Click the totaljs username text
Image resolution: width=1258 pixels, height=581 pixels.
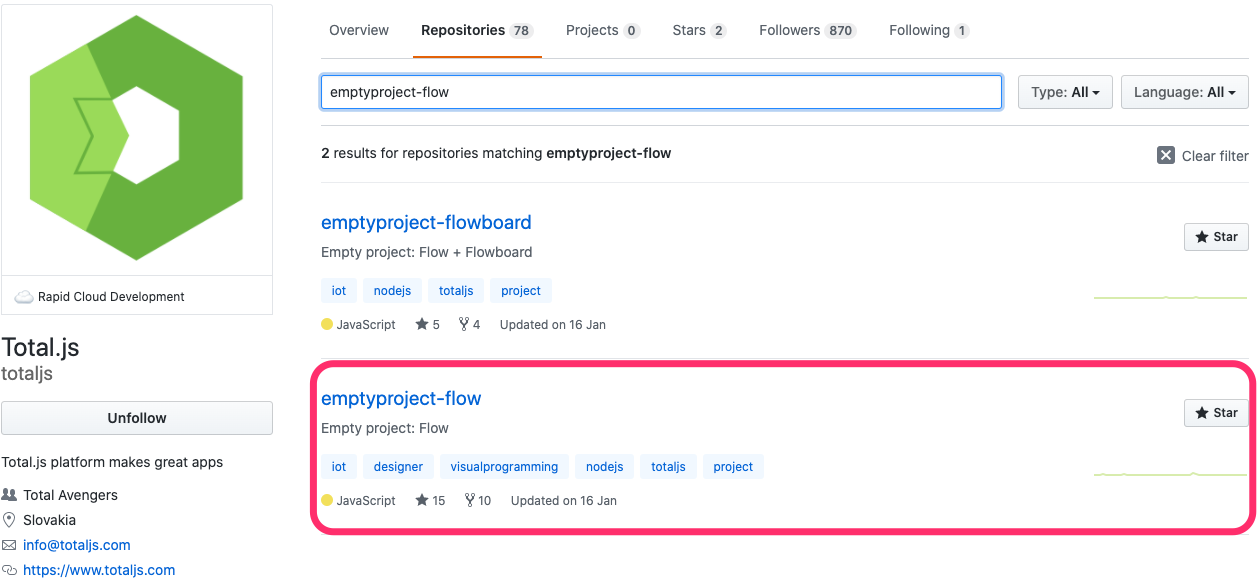click(27, 374)
